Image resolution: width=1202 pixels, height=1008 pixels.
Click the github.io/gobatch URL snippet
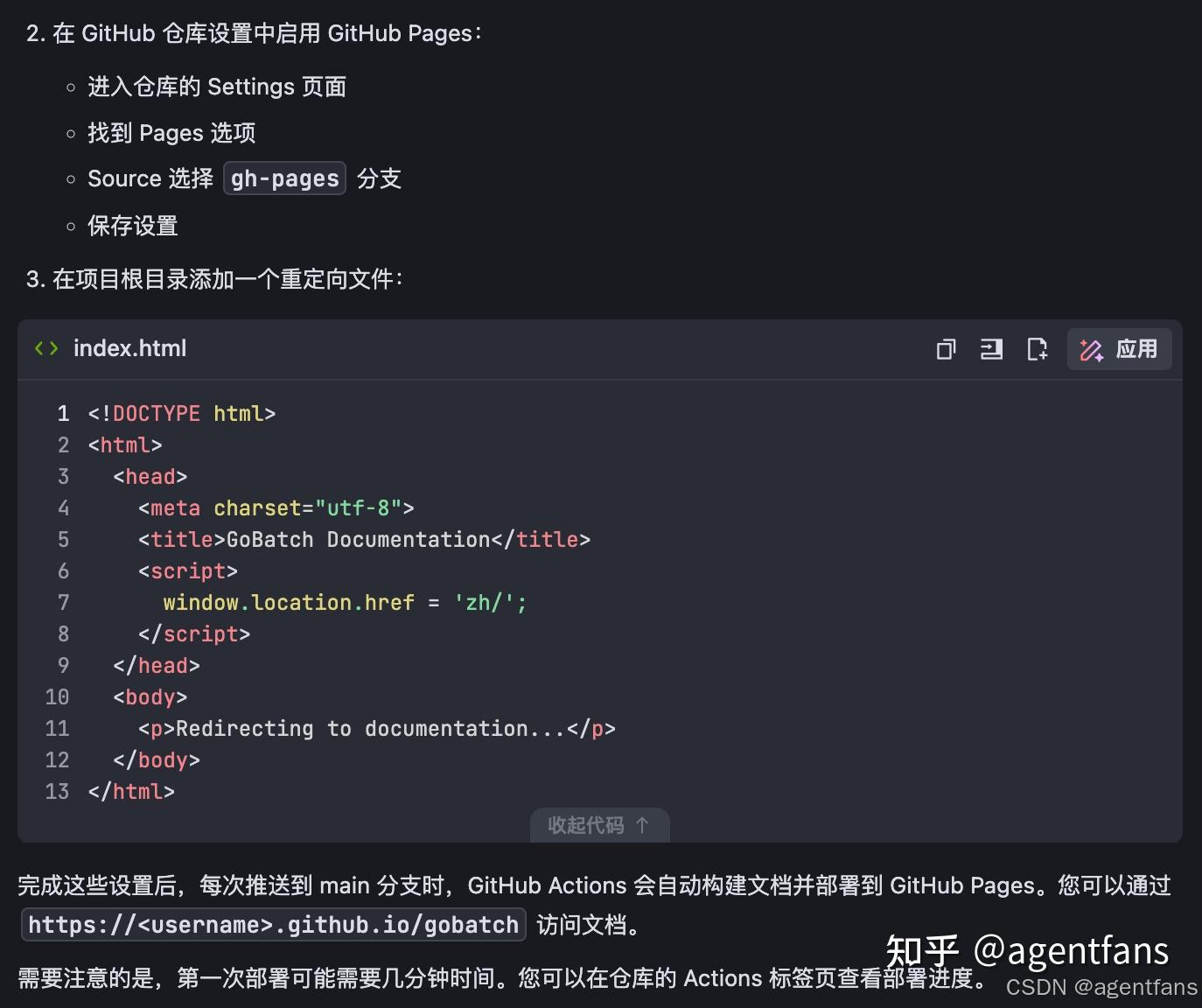point(272,925)
